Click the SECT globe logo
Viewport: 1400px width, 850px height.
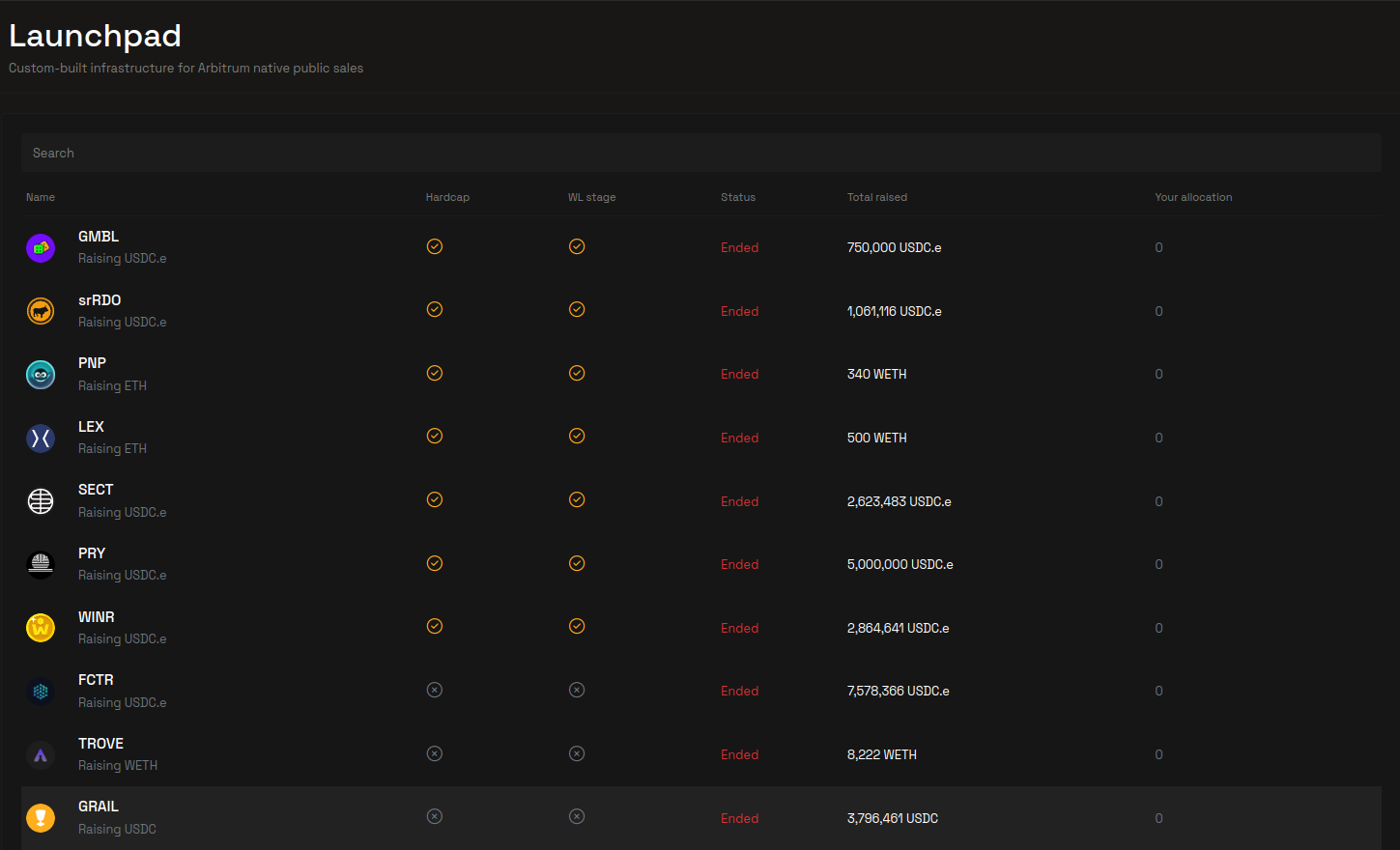(x=41, y=501)
